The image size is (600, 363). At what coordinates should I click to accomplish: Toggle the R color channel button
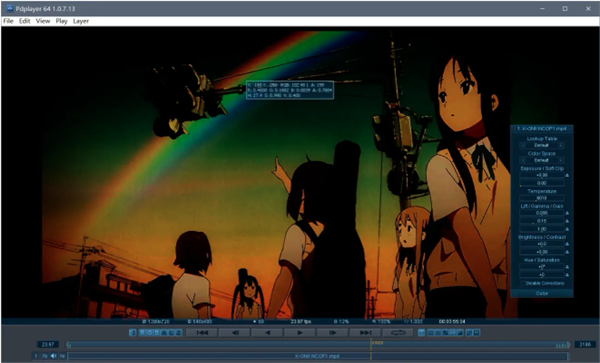click(142, 333)
